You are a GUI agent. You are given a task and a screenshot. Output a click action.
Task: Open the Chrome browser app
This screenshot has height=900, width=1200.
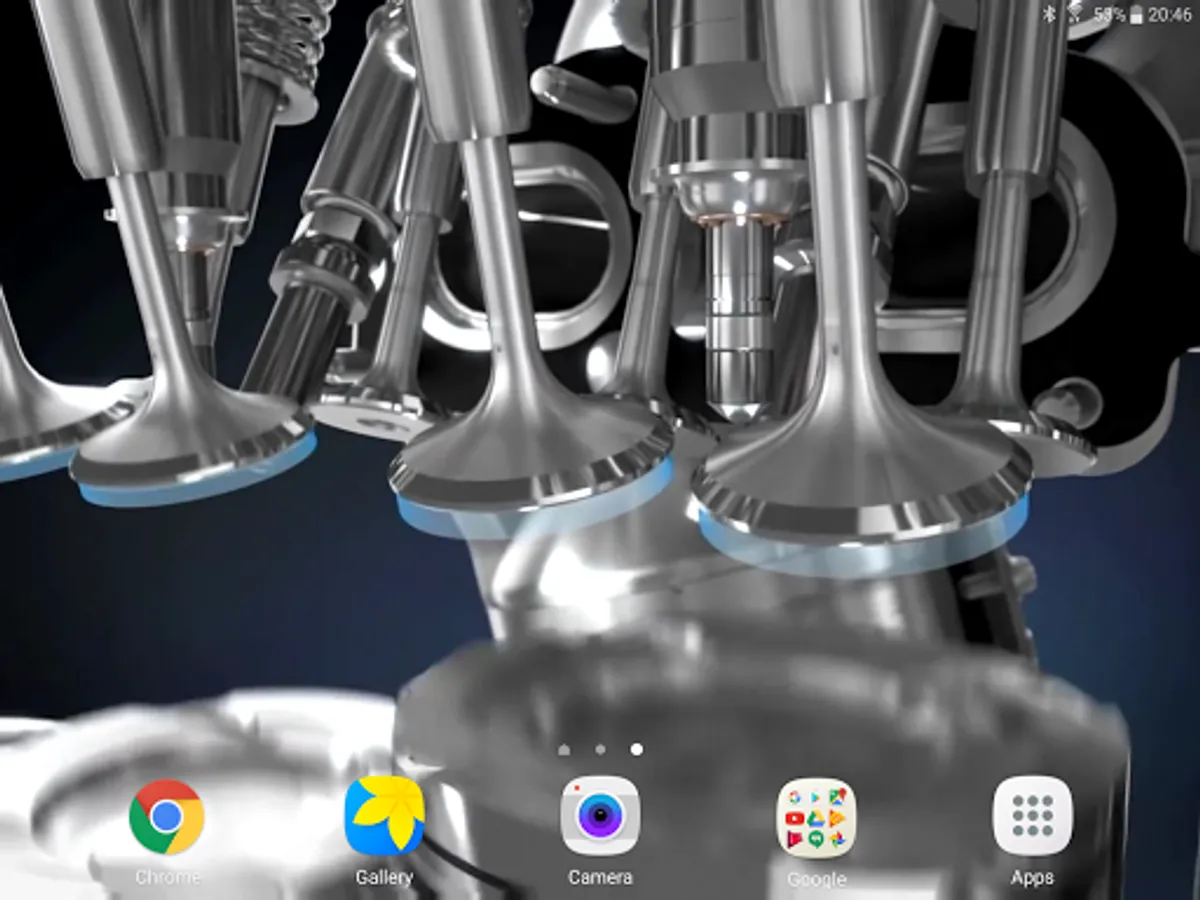166,816
